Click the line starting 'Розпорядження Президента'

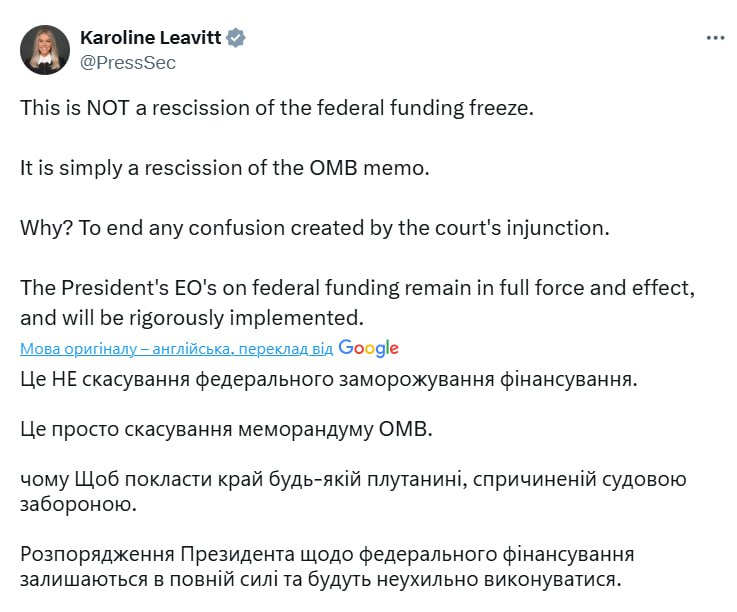pyautogui.click(x=327, y=554)
